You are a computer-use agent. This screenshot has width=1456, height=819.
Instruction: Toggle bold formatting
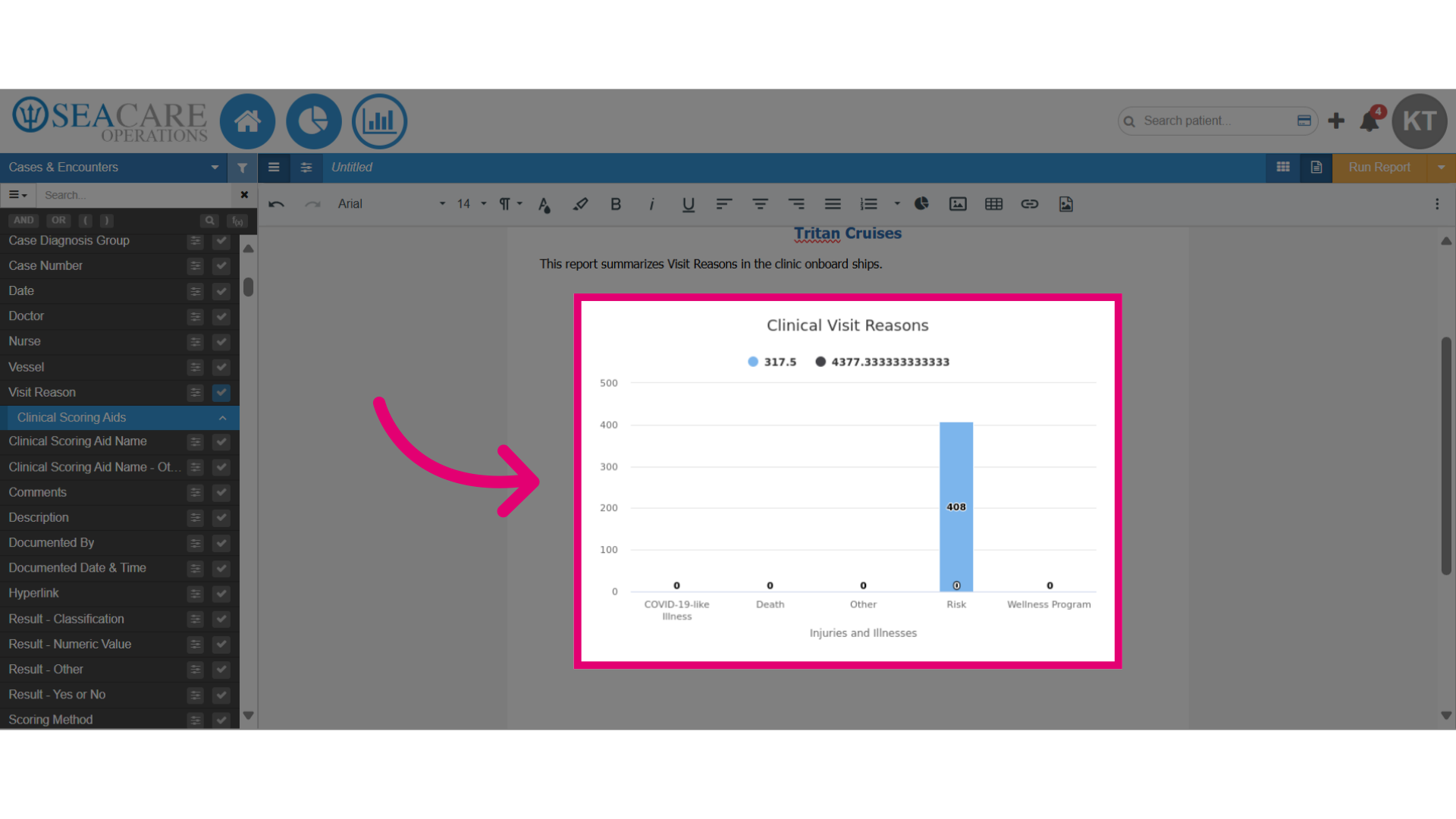point(616,204)
